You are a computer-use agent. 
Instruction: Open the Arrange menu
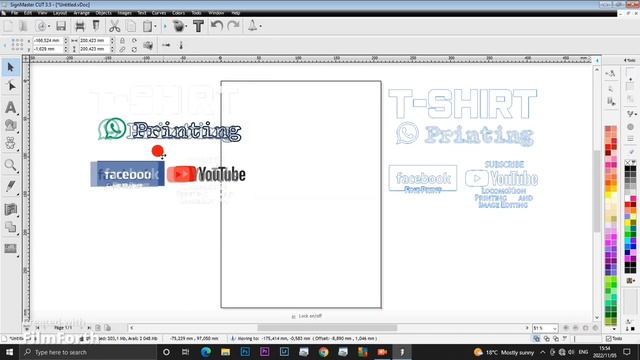pyautogui.click(x=81, y=13)
